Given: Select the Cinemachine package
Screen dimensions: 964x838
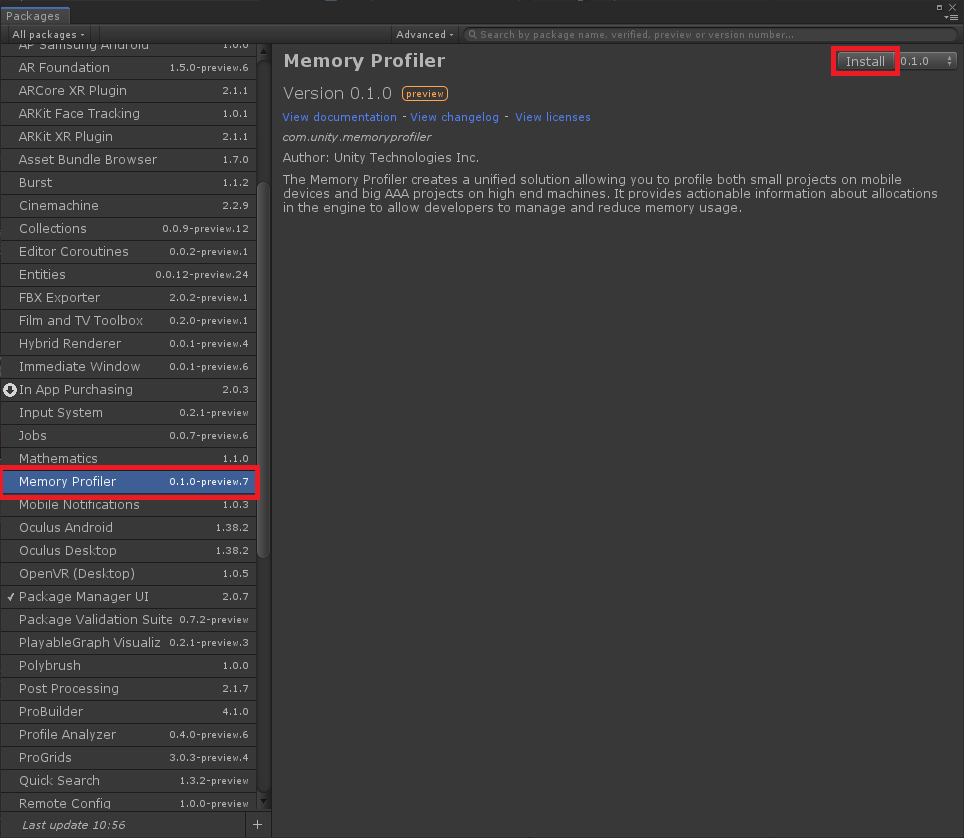Looking at the screenshot, I should [128, 205].
